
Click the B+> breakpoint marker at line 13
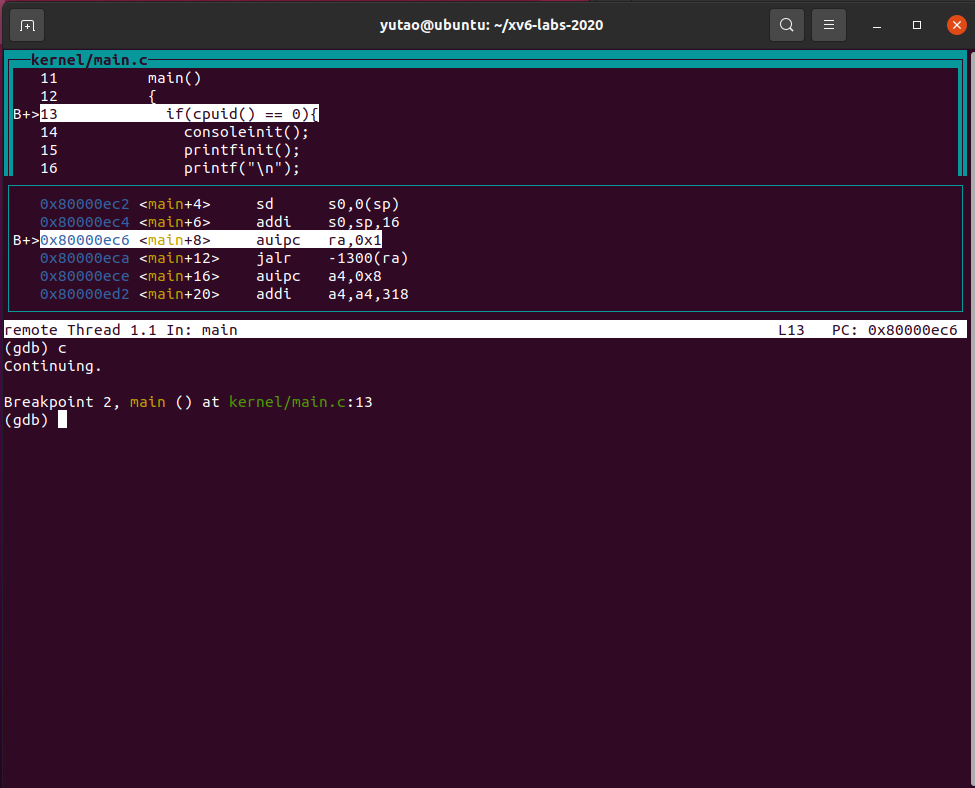(x=25, y=114)
